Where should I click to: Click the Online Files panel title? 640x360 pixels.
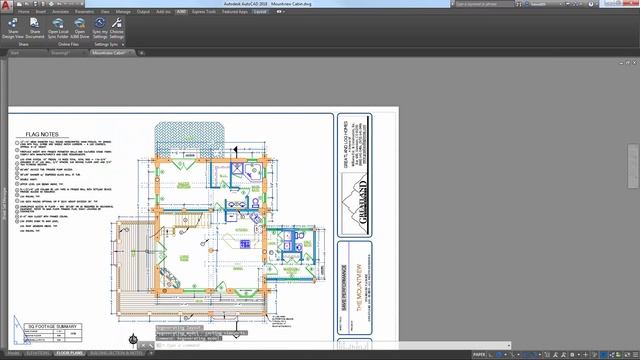click(68, 44)
